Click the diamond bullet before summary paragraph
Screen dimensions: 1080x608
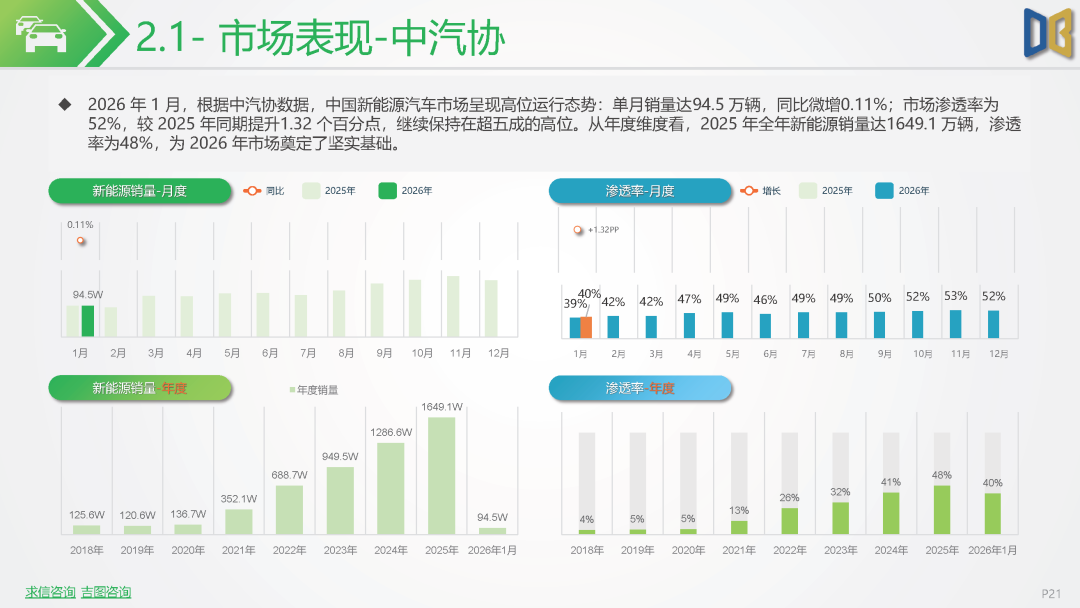pos(65,105)
